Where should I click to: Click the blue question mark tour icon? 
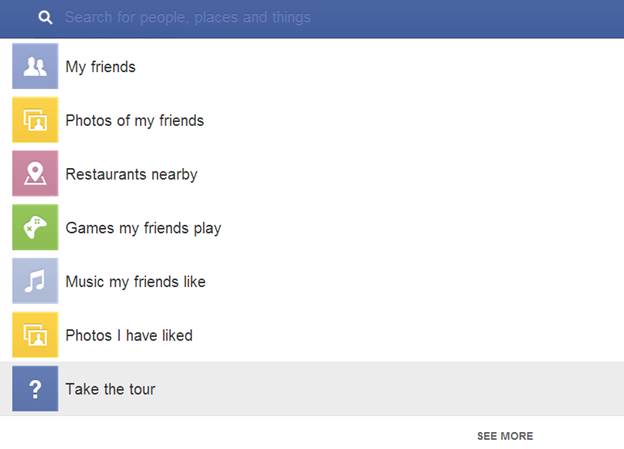[x=35, y=388]
